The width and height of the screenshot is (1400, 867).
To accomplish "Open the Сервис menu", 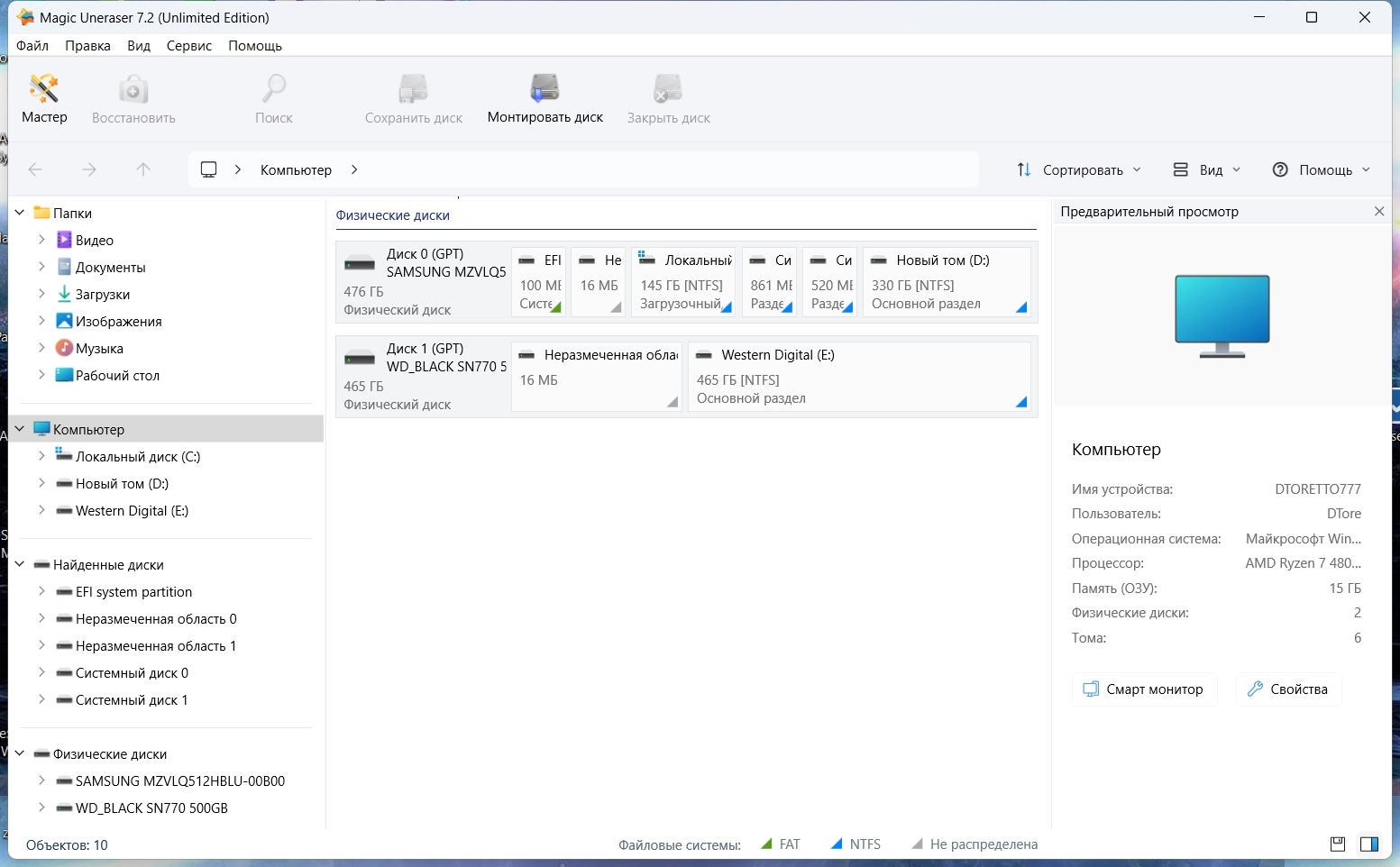I will 188,46.
